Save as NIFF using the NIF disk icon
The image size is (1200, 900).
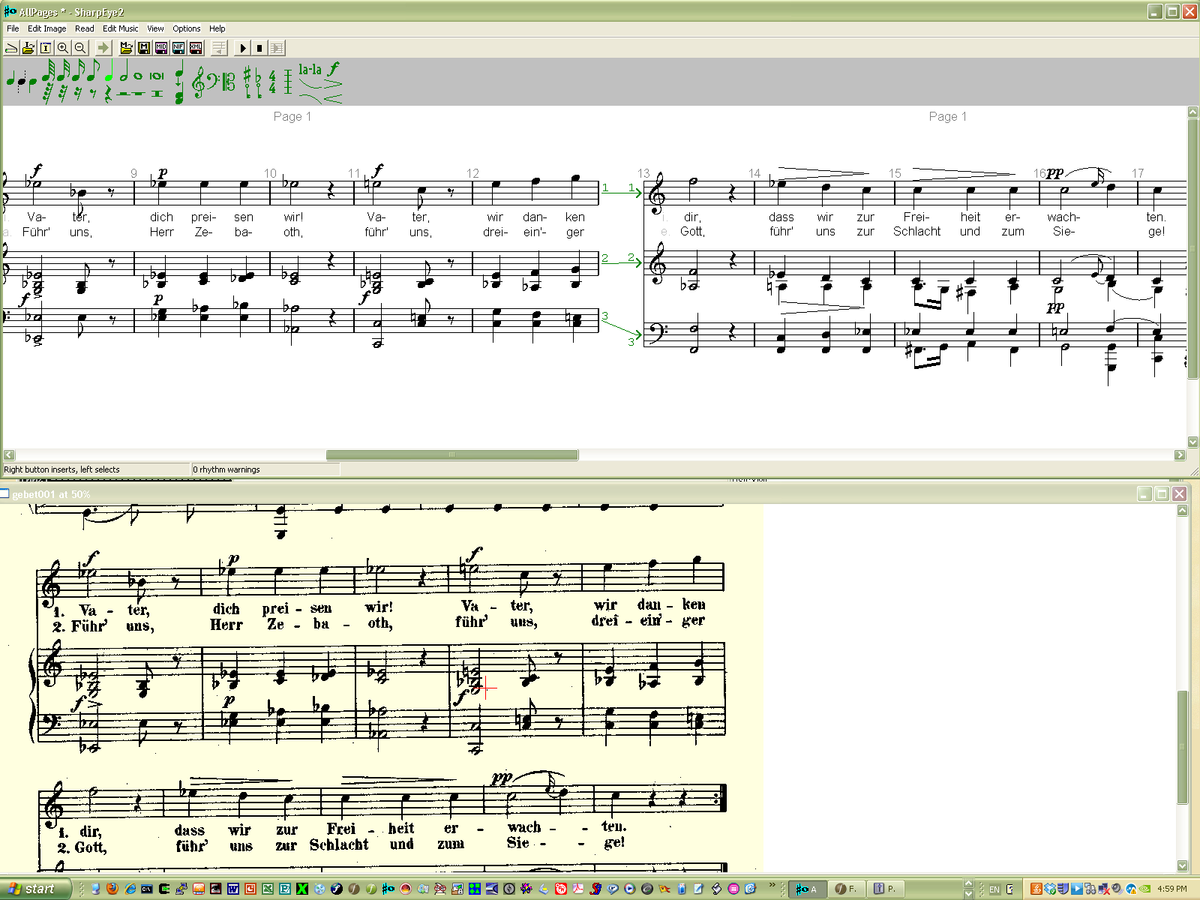coord(178,48)
